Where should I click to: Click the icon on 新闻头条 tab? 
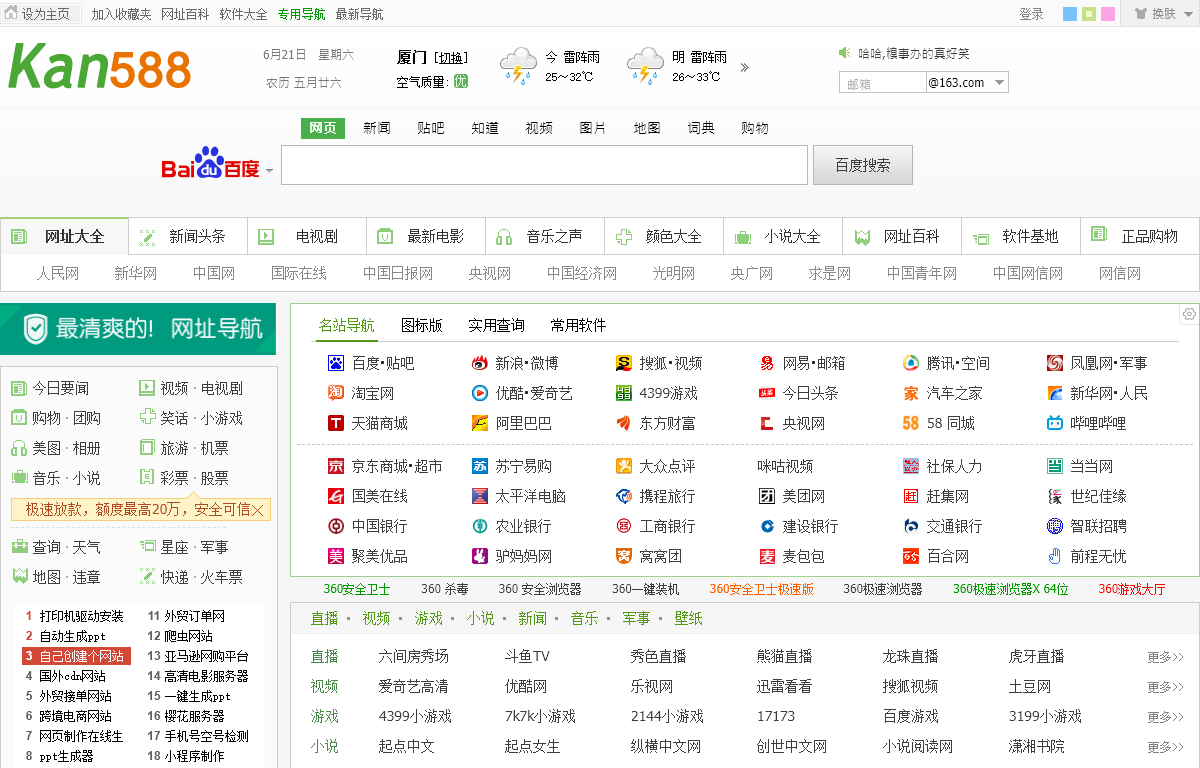pyautogui.click(x=148, y=237)
